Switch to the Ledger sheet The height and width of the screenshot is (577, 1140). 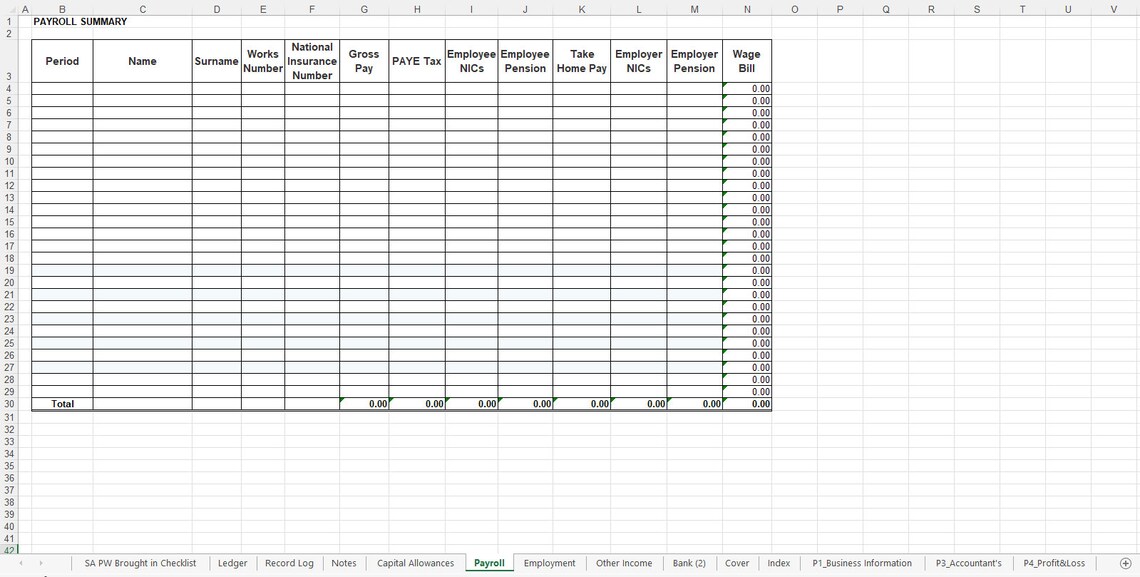232,563
